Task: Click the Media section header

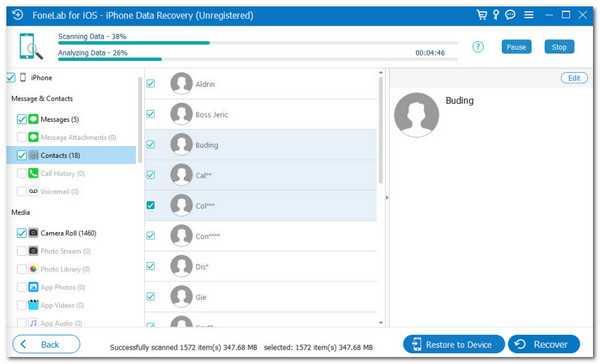Action: 21,212
